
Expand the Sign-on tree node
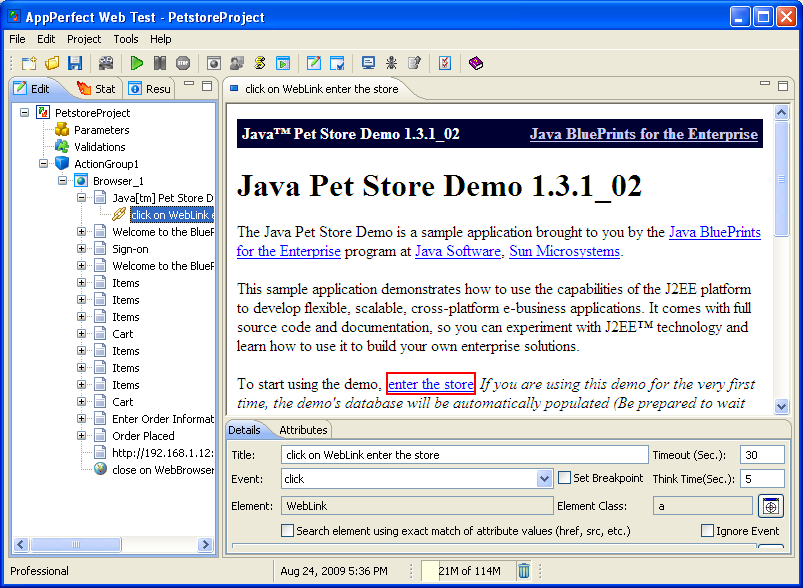82,249
